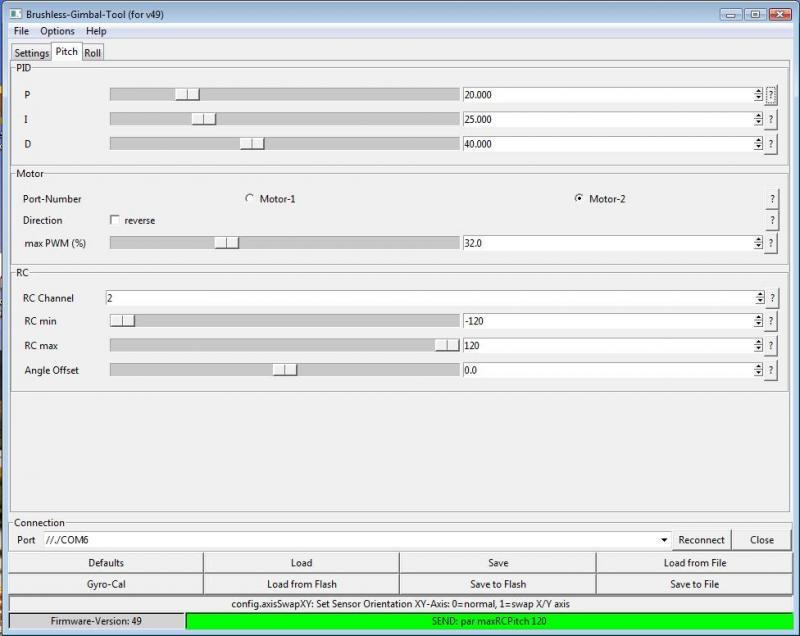Screen dimensions: 800x636
Task: Click the help button for D gain
Action: click(771, 144)
